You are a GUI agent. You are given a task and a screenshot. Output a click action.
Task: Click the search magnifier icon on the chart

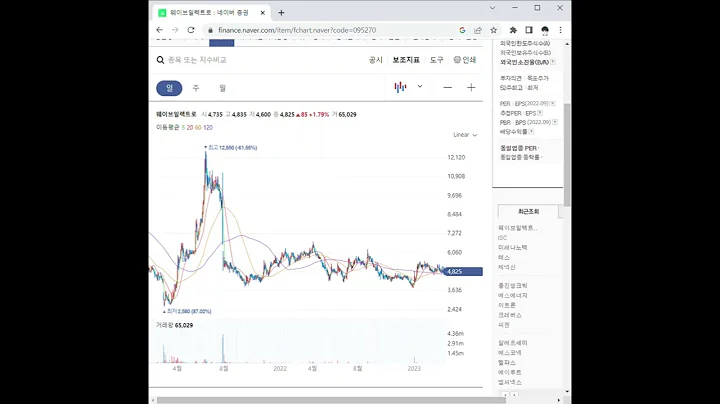(x=160, y=60)
